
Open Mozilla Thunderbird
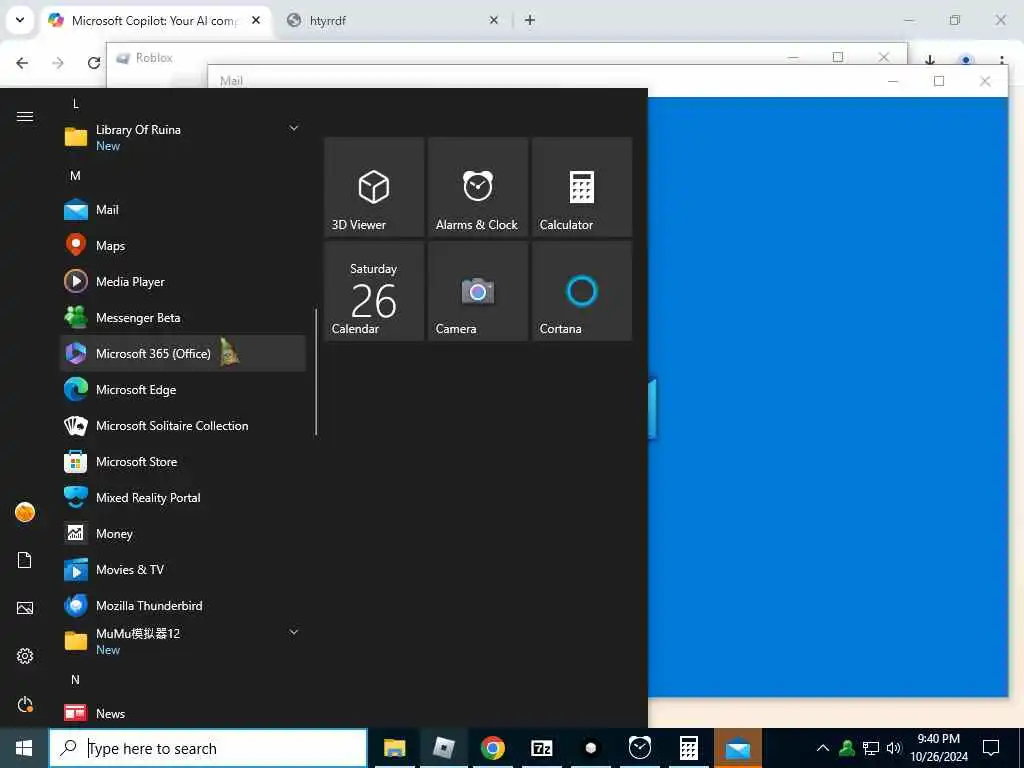point(183,605)
